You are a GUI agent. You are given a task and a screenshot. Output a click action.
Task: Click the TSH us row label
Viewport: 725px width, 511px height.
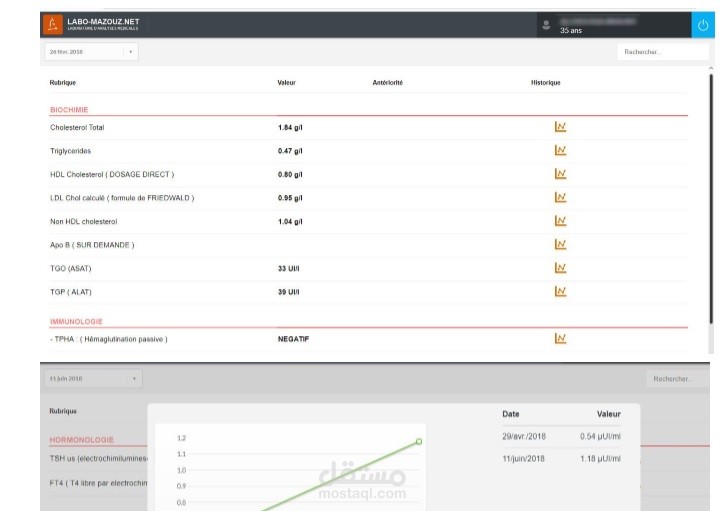coord(98,459)
